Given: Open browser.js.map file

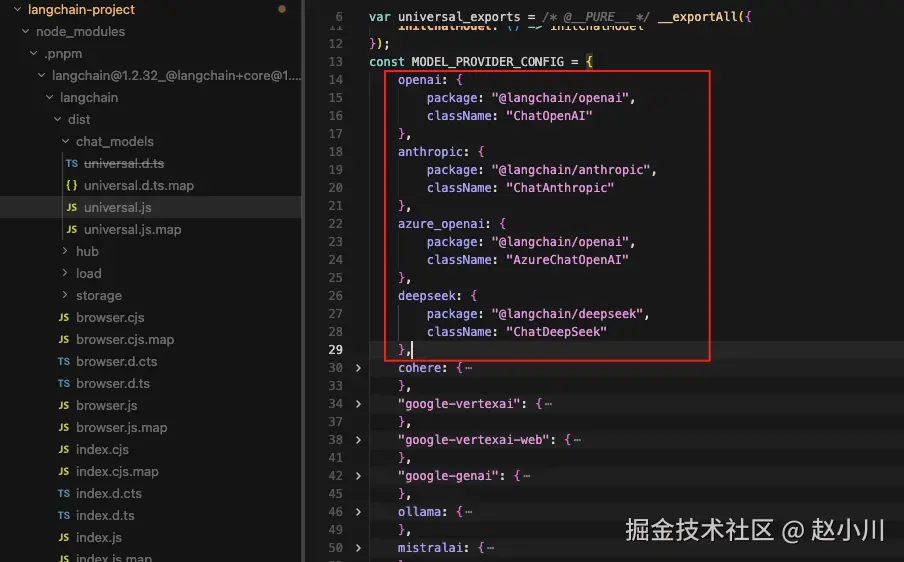Looking at the screenshot, I should point(122,427).
